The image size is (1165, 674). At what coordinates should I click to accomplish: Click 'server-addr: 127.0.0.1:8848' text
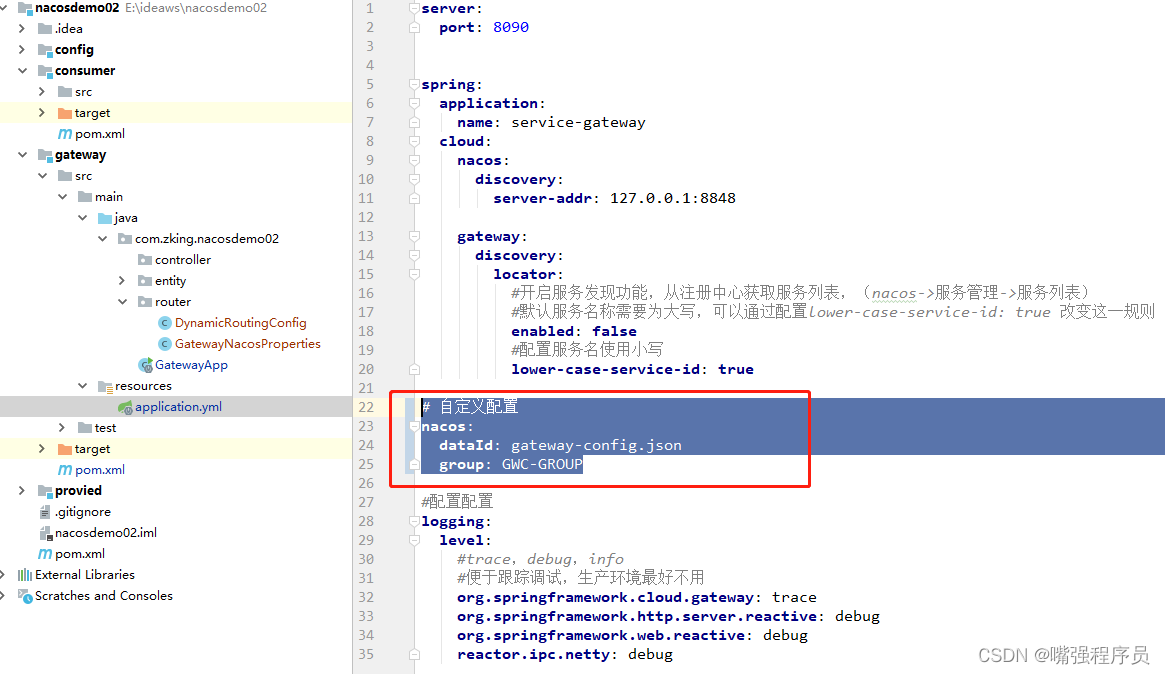[x=614, y=198]
